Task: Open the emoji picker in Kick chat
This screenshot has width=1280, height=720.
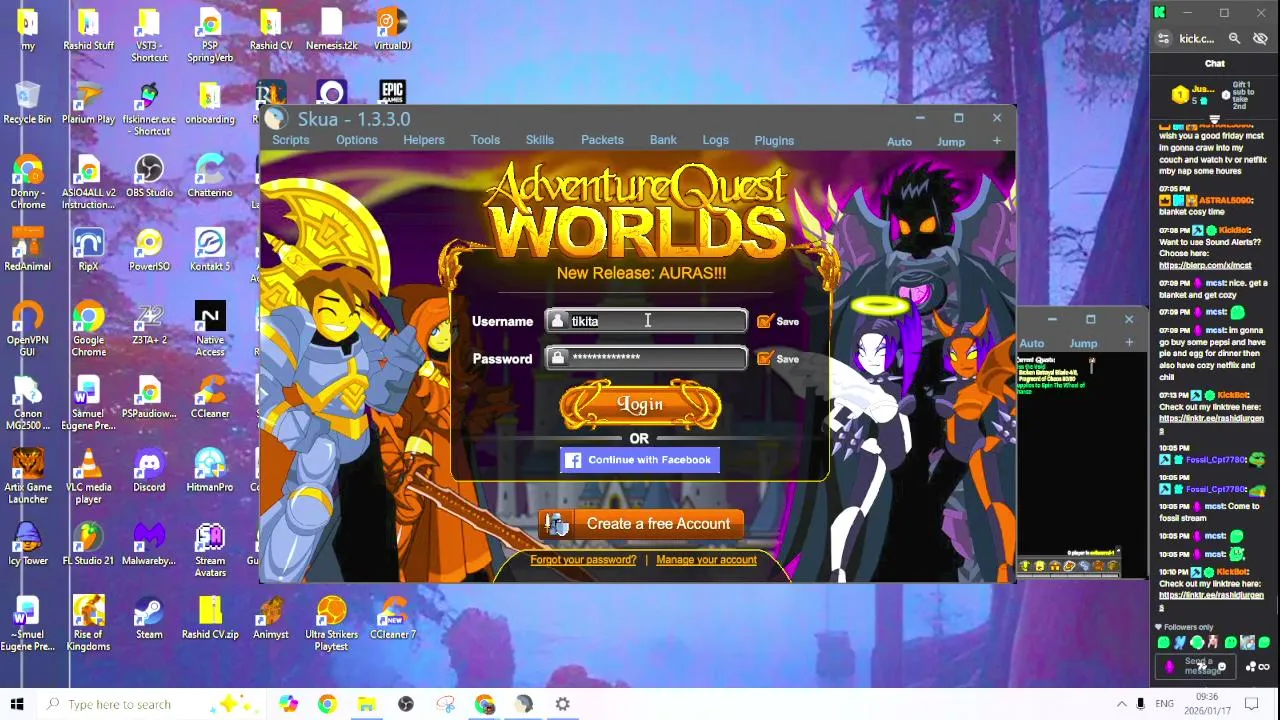Action: click(1222, 667)
